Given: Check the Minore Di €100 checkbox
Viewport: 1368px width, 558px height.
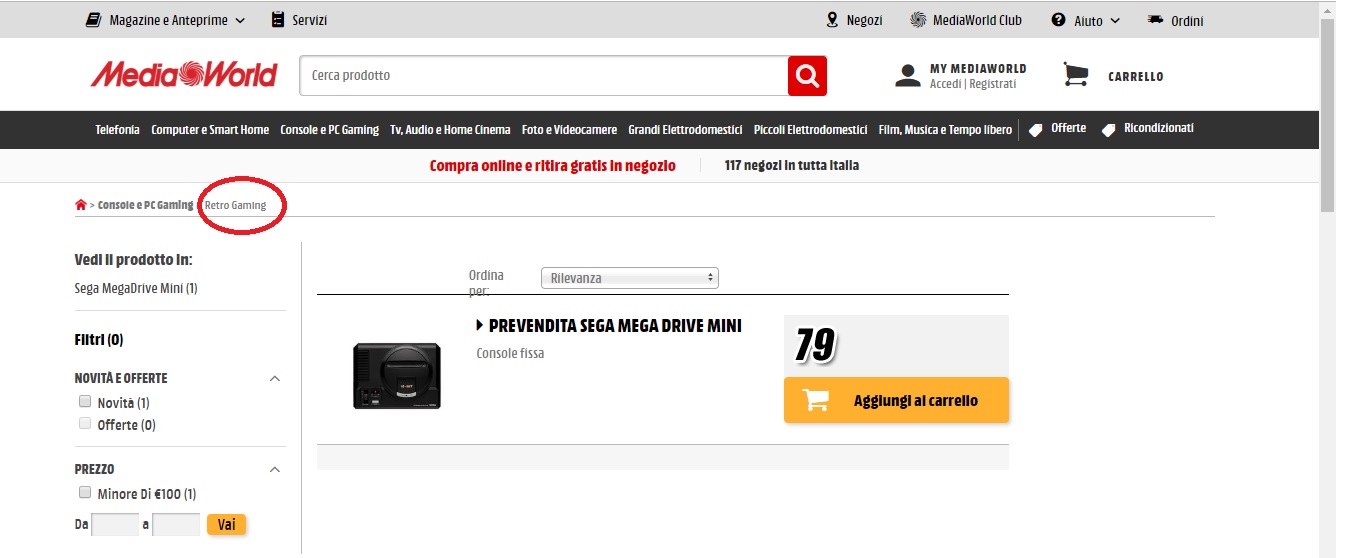Looking at the screenshot, I should click(x=85, y=493).
